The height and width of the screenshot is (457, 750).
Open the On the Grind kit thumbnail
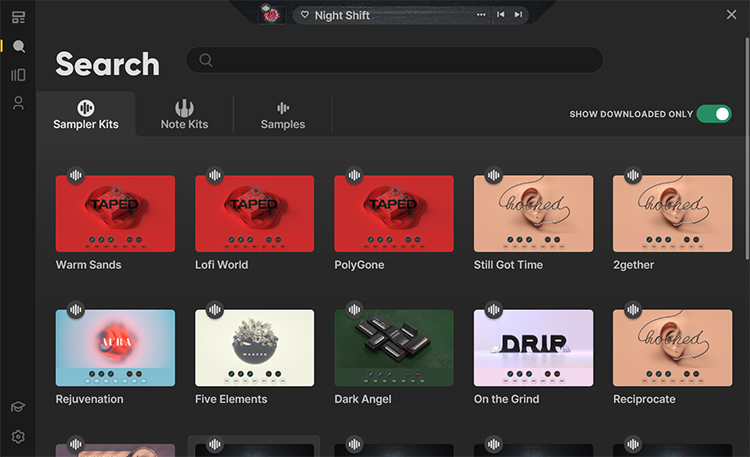point(533,347)
